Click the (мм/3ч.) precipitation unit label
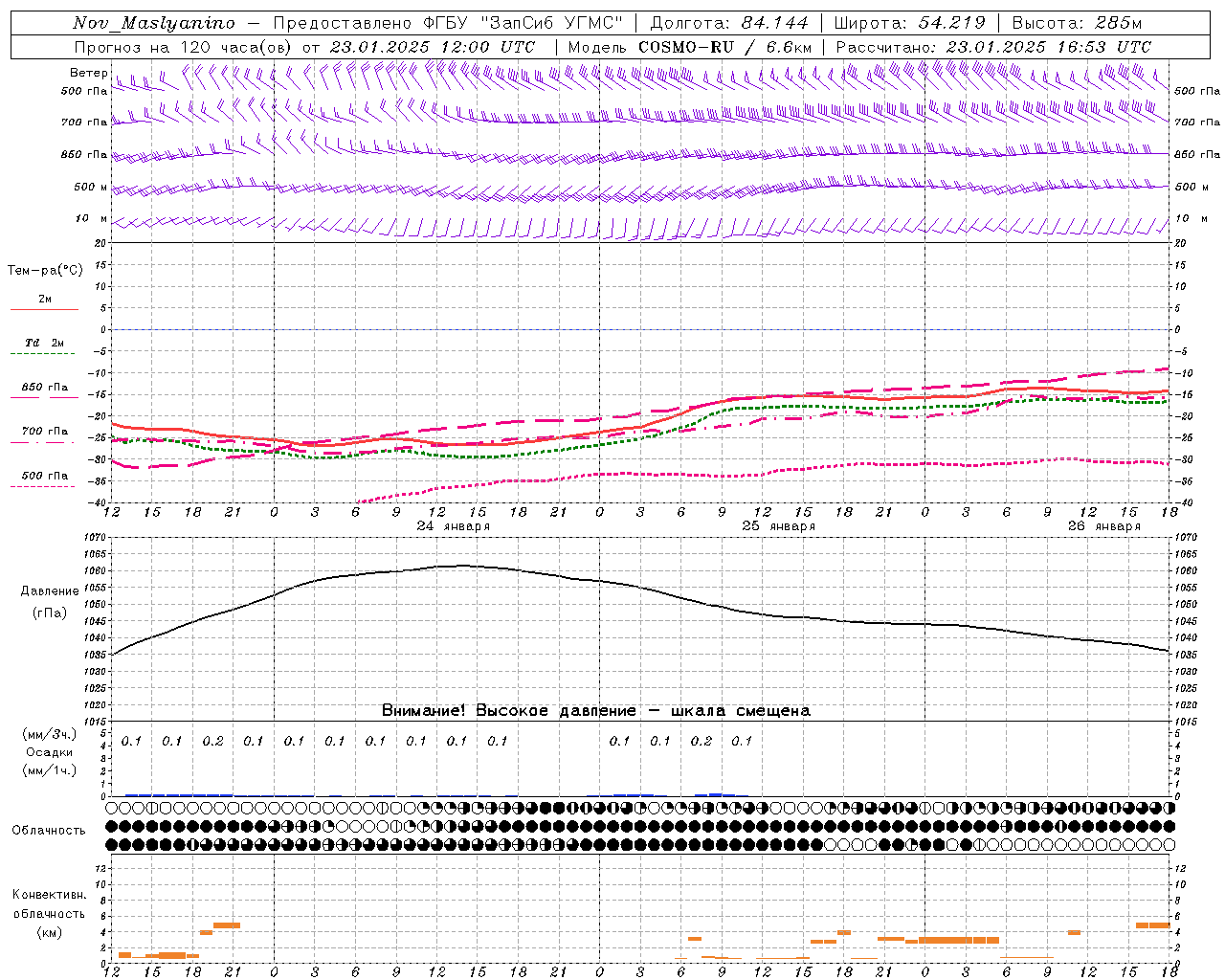Image resolution: width=1225 pixels, height=980 pixels. tap(50, 734)
